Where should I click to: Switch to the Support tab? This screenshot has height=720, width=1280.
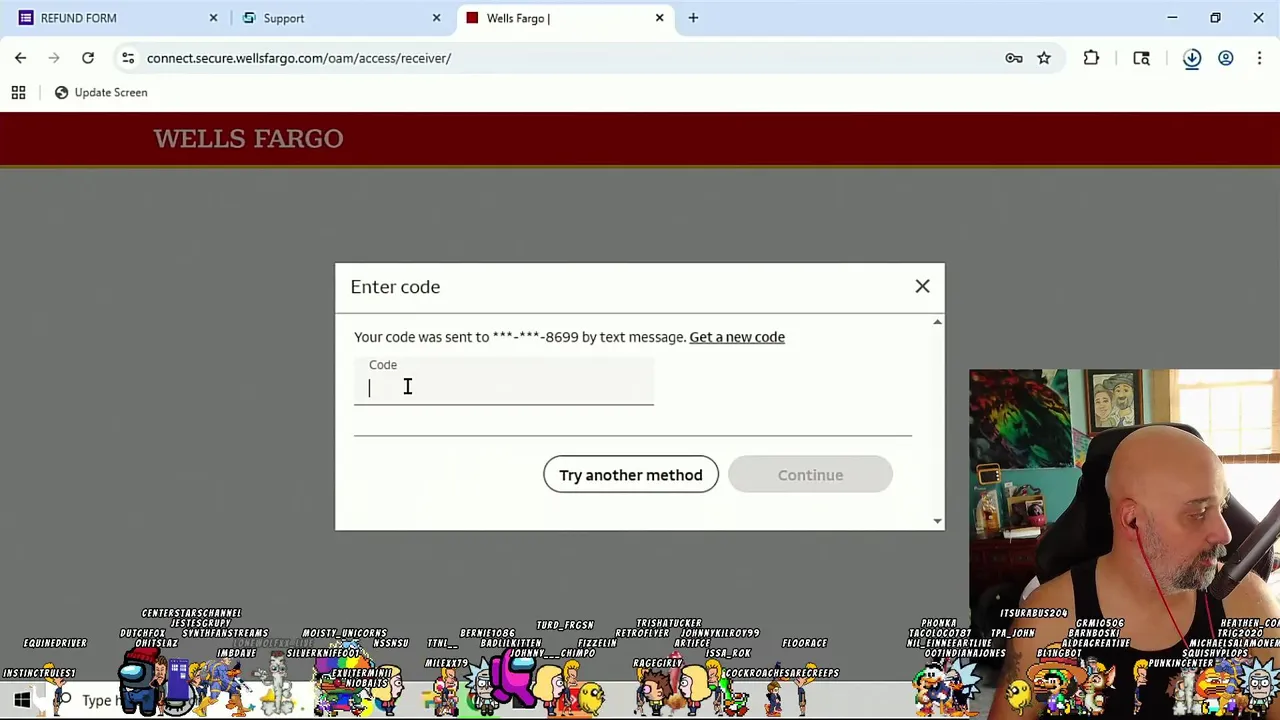coord(340,18)
